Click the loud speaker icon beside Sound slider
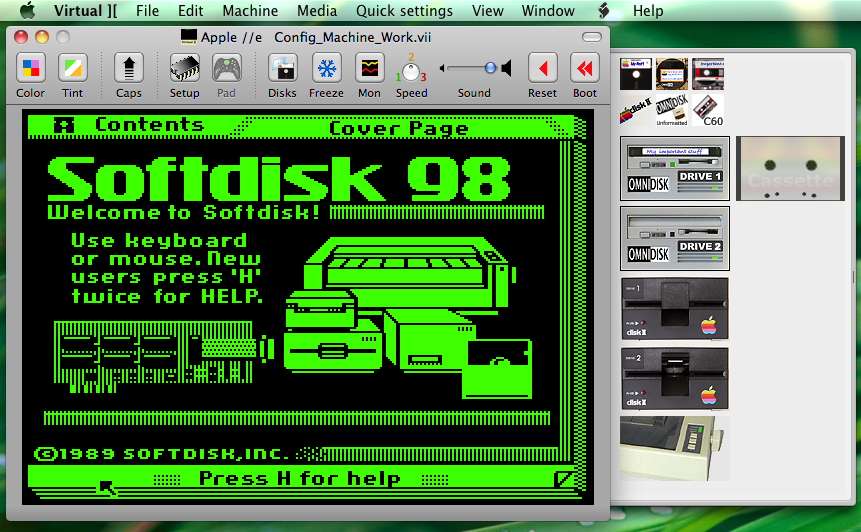Image resolution: width=861 pixels, height=532 pixels. [506, 68]
